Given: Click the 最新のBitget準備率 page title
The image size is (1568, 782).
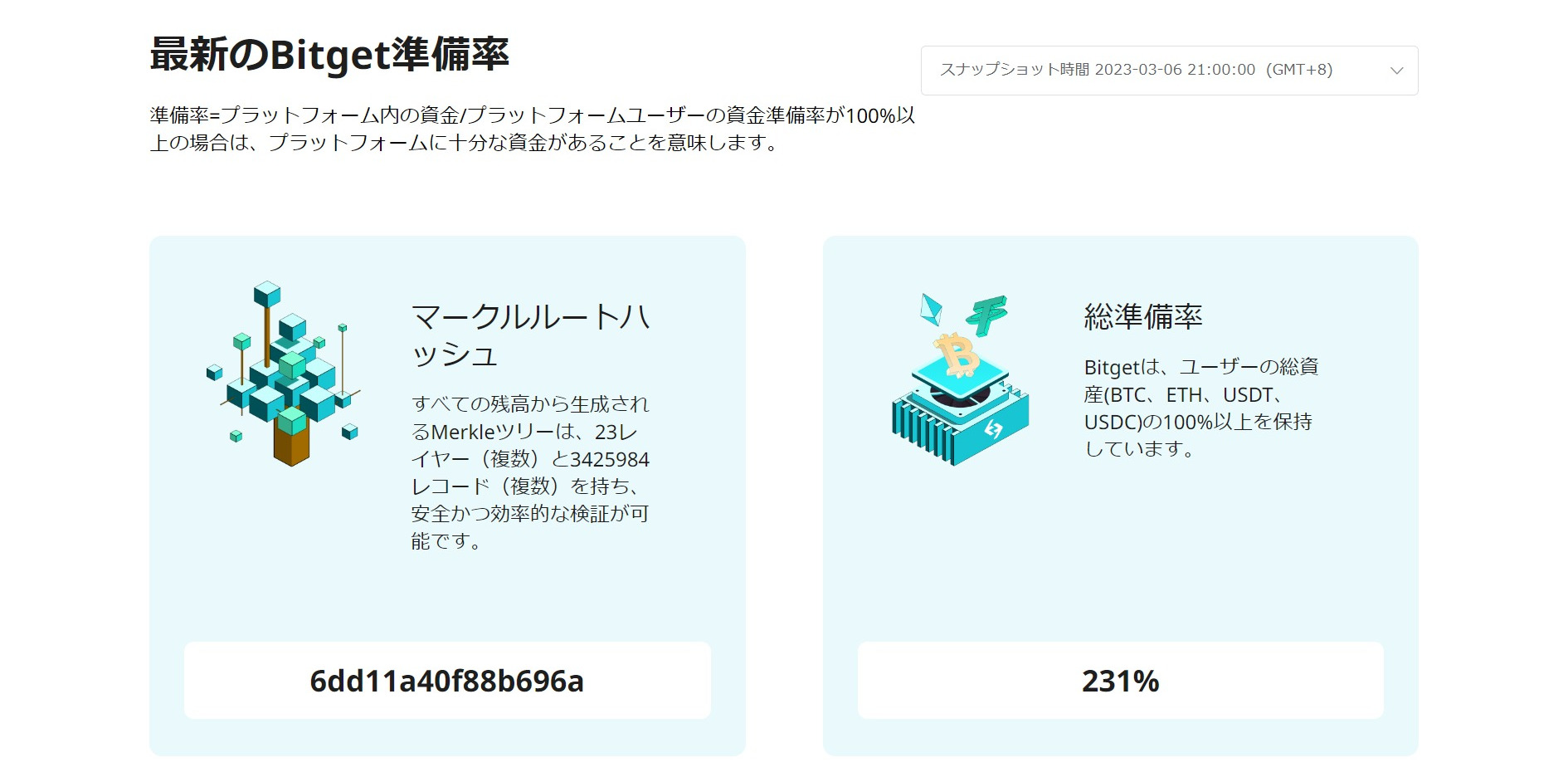Looking at the screenshot, I should (x=329, y=55).
